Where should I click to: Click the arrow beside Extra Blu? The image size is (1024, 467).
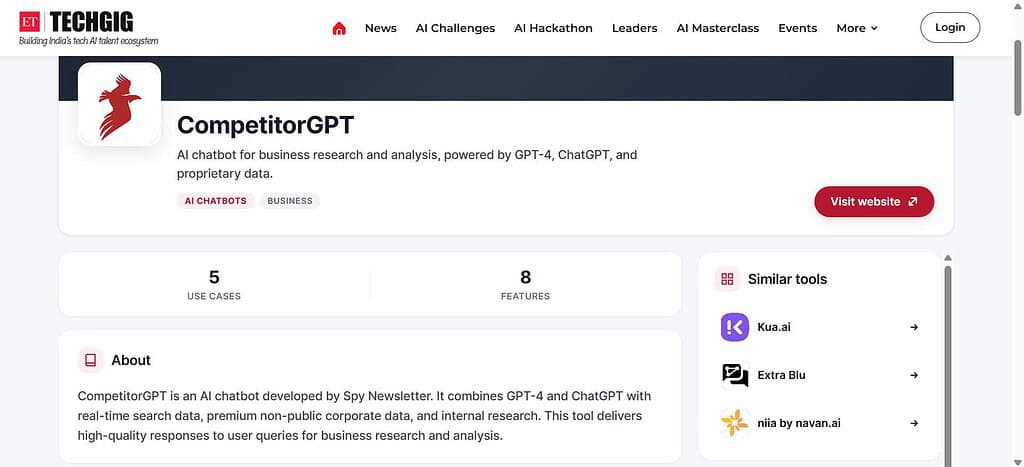tap(914, 376)
